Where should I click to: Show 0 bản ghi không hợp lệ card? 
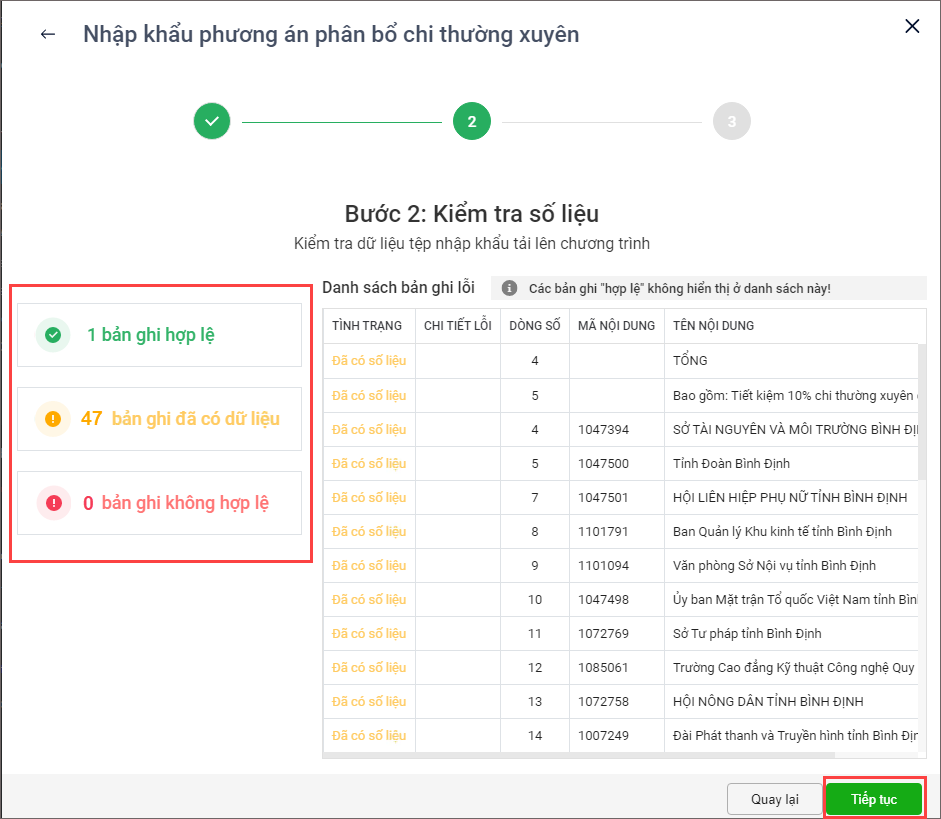(159, 503)
